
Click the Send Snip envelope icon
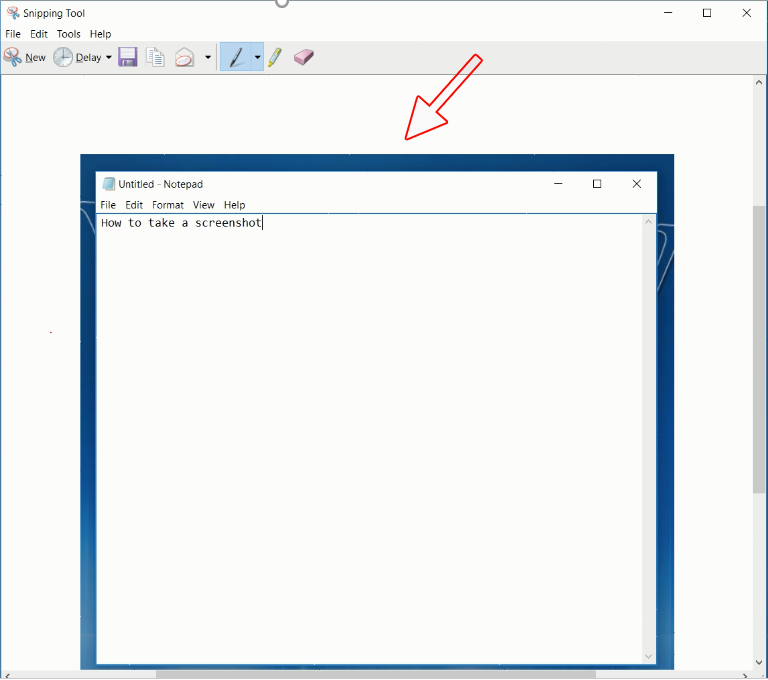point(184,57)
